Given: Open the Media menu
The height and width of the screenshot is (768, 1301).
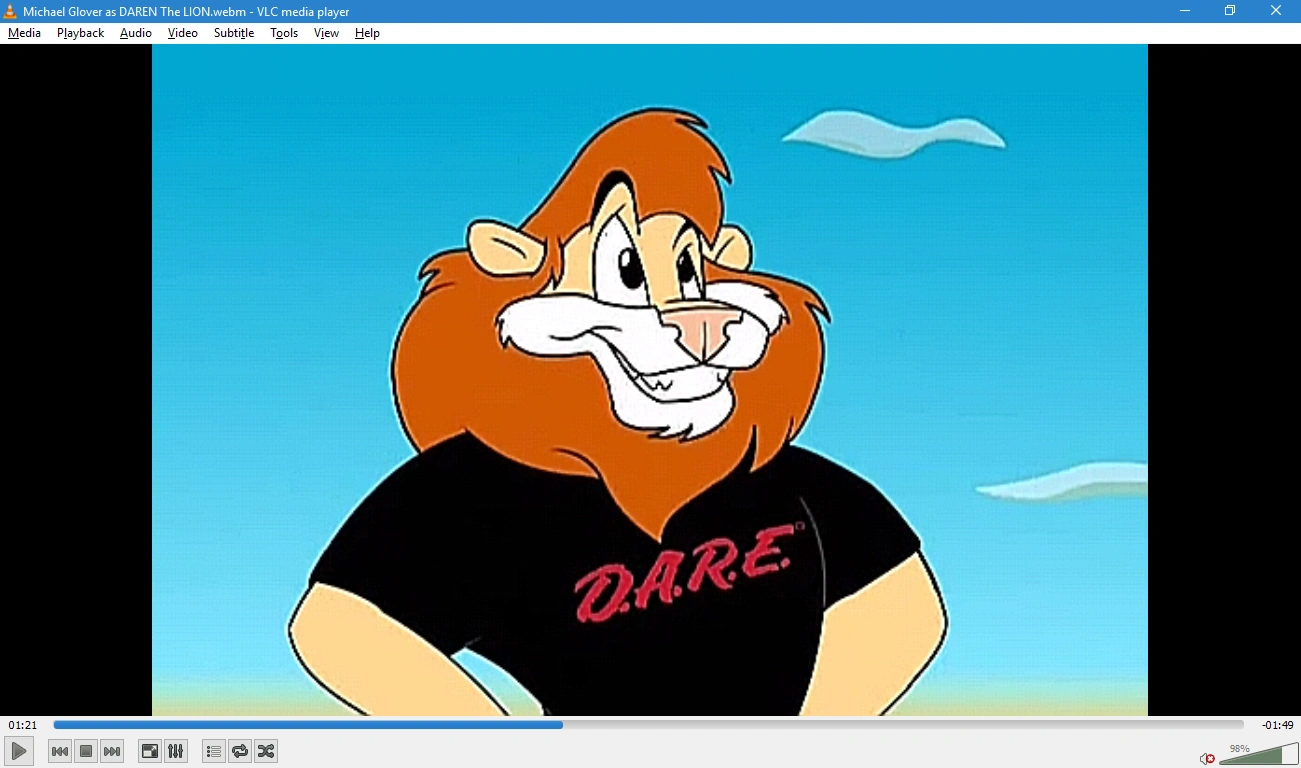Looking at the screenshot, I should 24,33.
